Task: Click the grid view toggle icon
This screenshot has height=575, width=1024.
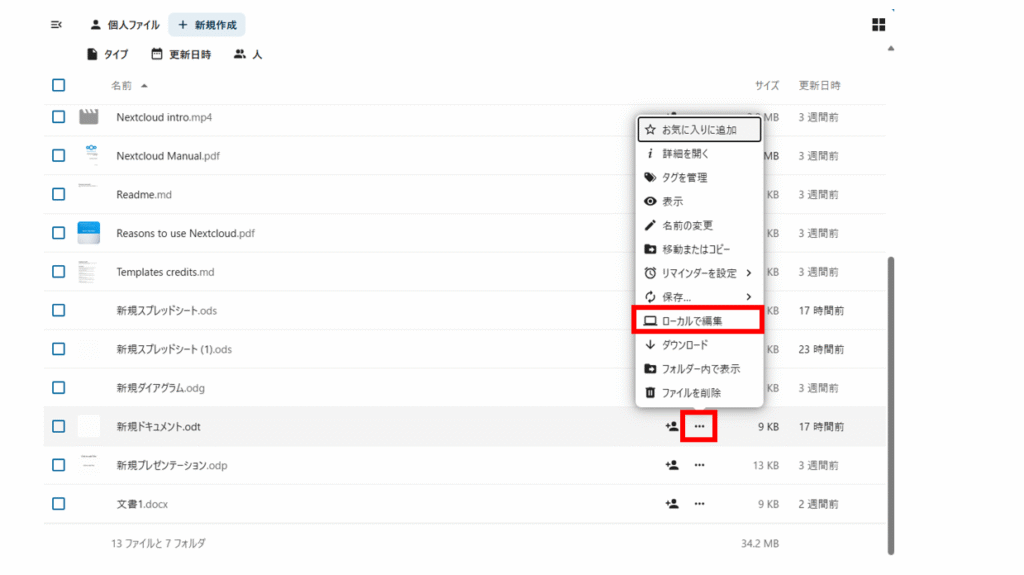Action: pos(879,25)
